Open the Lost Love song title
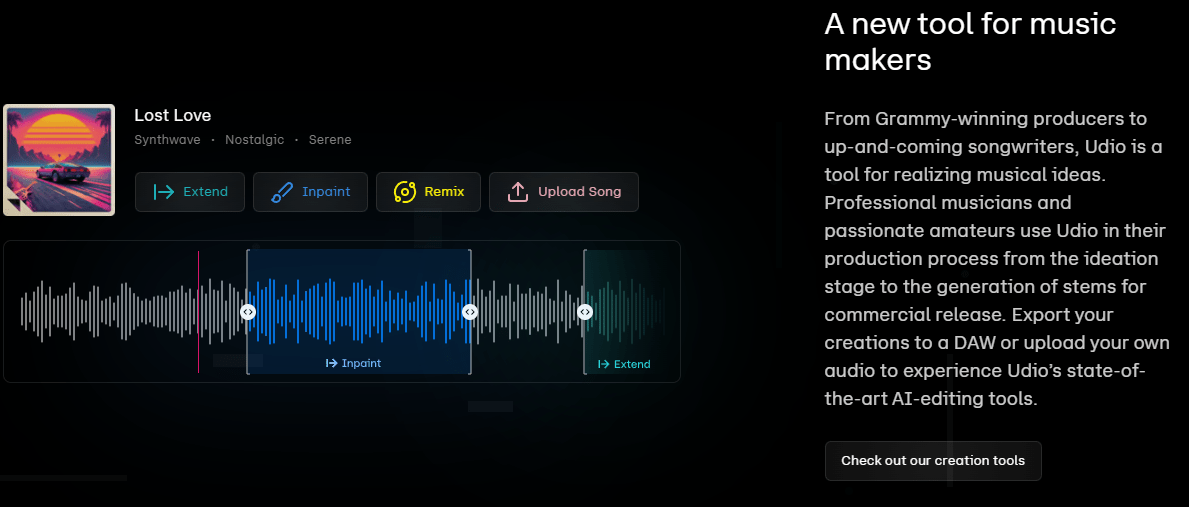1189x507 pixels. 172,115
